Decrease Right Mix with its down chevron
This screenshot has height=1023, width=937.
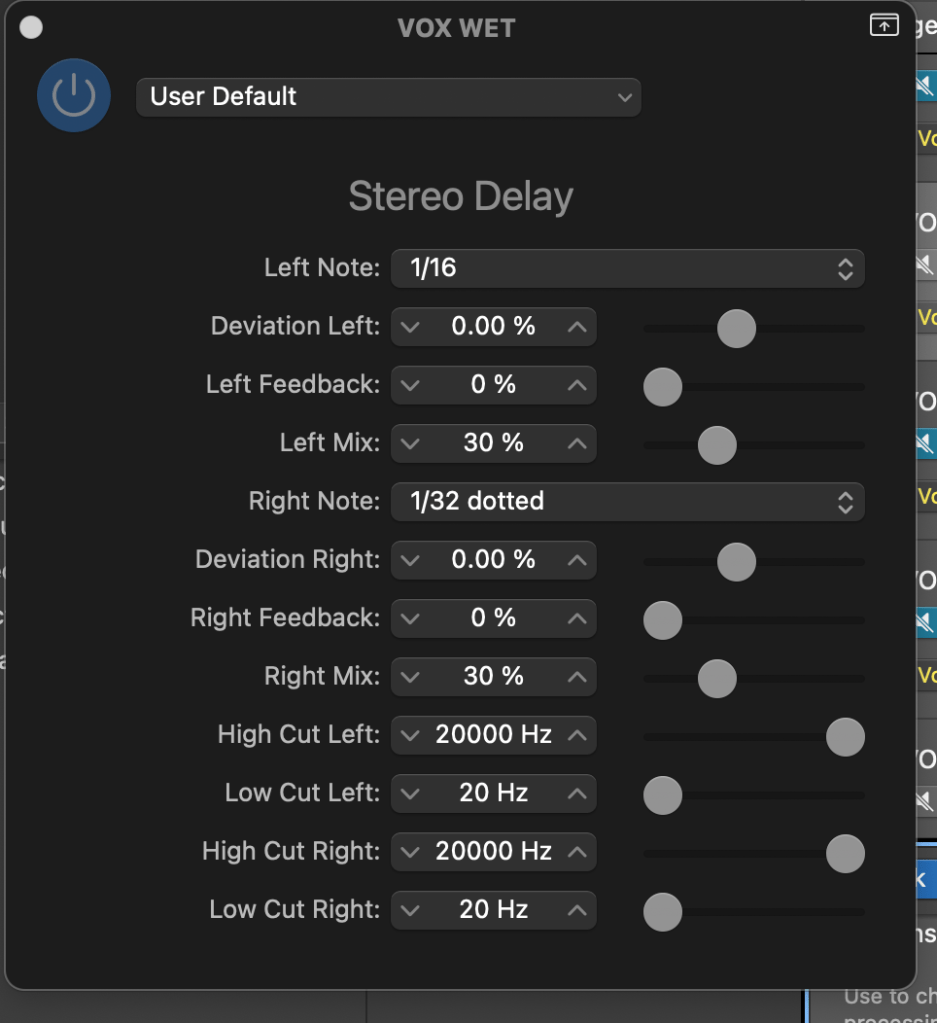pos(410,677)
